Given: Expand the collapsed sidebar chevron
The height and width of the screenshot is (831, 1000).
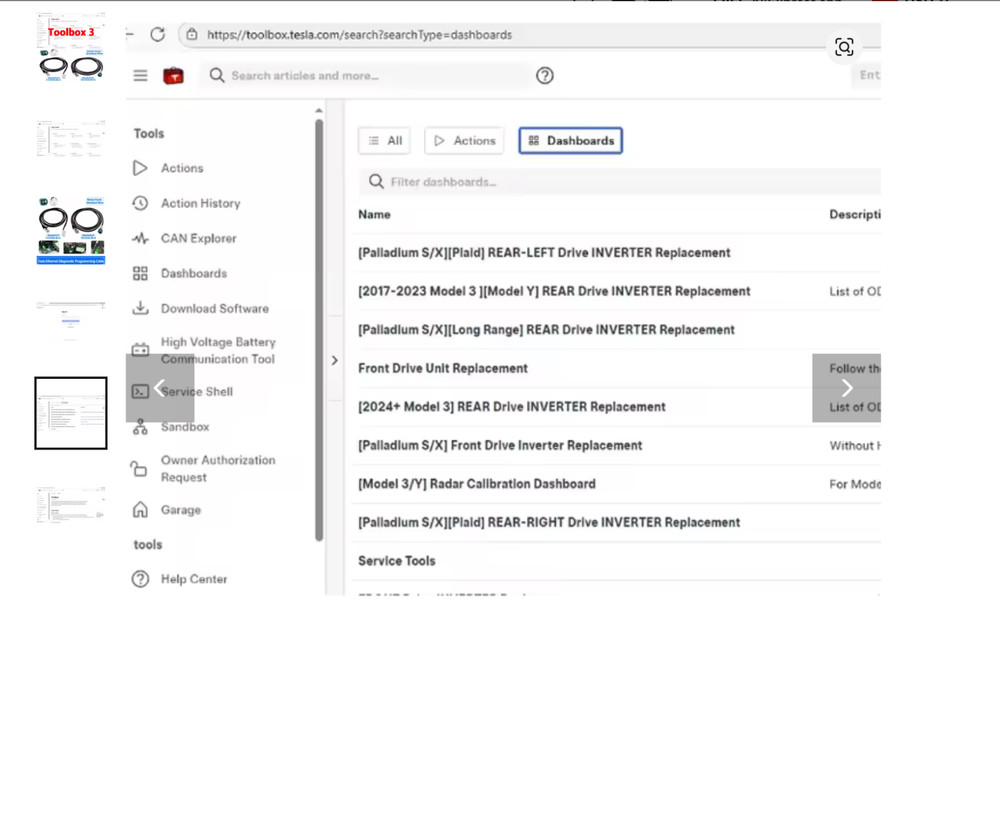Looking at the screenshot, I should tap(335, 360).
